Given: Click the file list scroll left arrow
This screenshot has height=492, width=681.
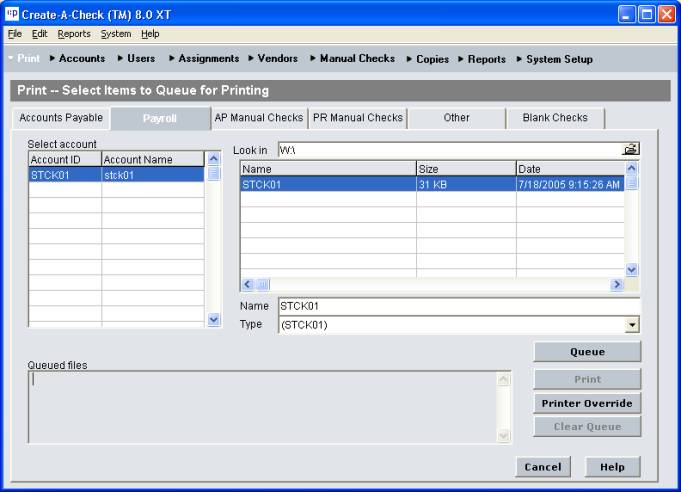Looking at the screenshot, I should (x=248, y=284).
